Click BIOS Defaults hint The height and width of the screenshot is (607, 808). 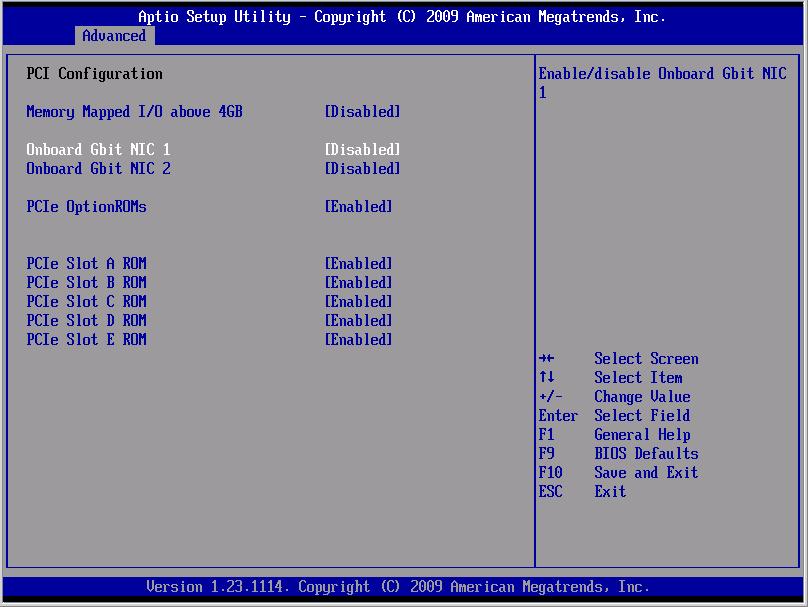(x=646, y=453)
